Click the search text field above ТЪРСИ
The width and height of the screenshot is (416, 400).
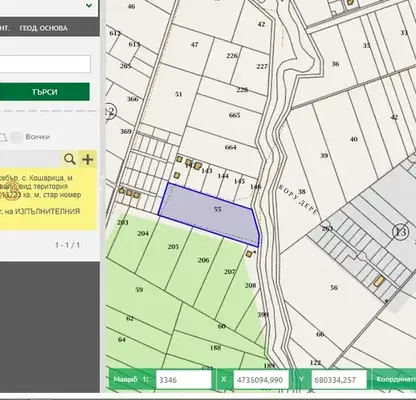[45, 64]
